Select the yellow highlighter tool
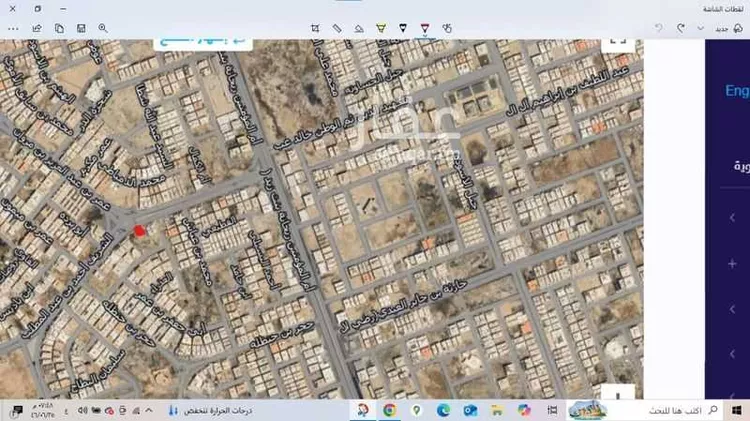The height and width of the screenshot is (421, 750). [381, 28]
